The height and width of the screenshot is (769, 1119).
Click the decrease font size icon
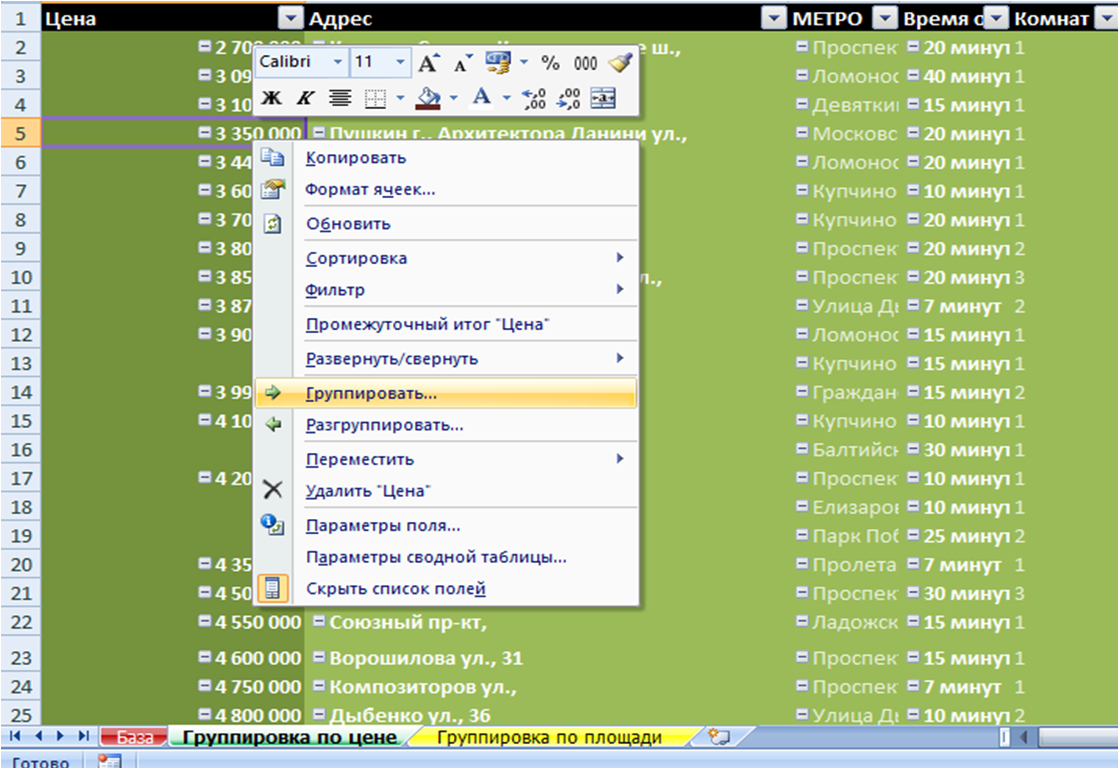(461, 63)
